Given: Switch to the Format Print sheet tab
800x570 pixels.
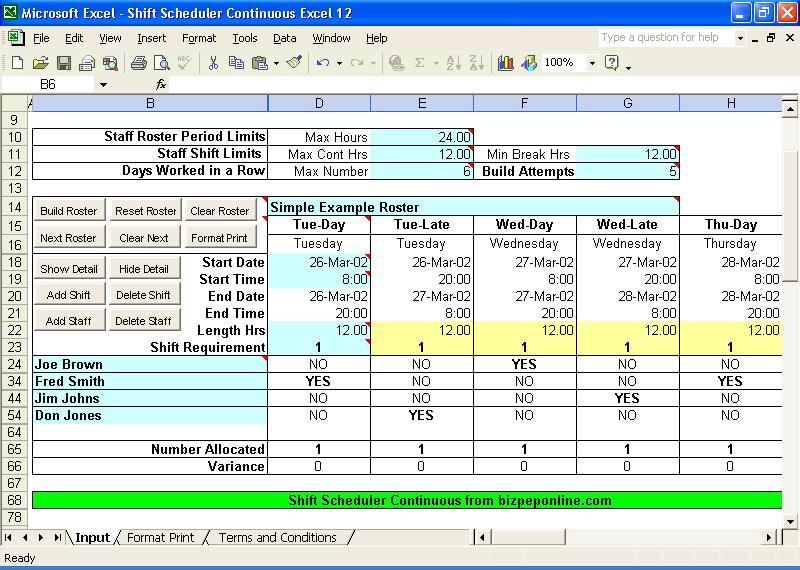Looking at the screenshot, I should [x=160, y=538].
